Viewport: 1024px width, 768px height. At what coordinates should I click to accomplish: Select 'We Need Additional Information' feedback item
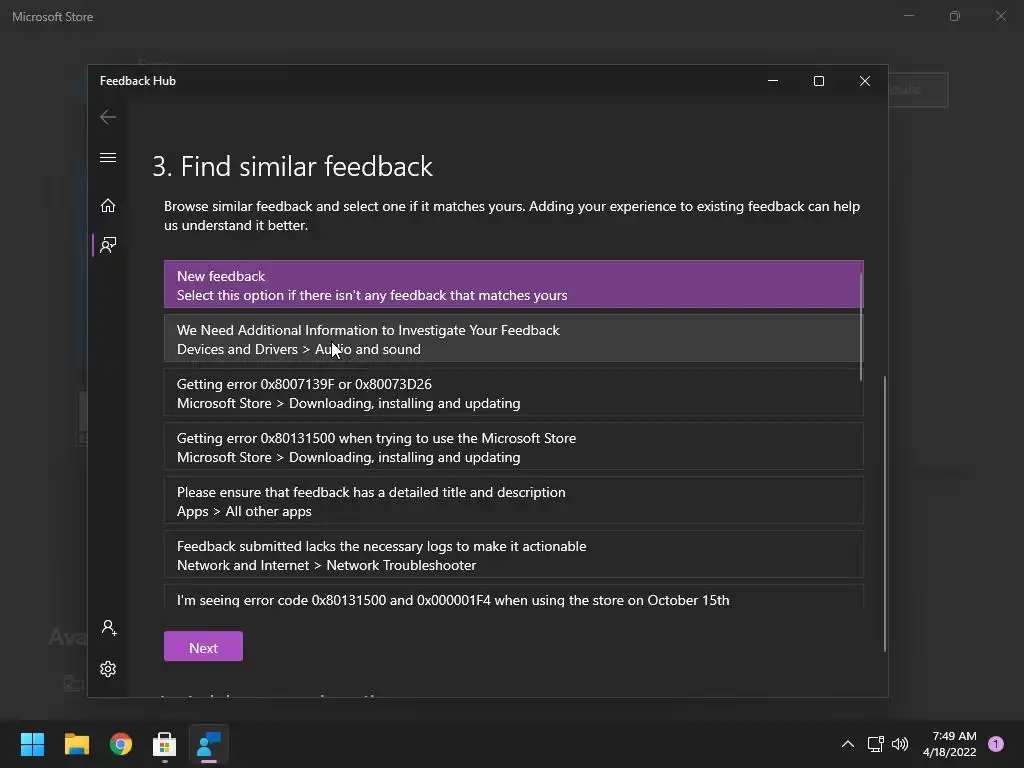513,339
